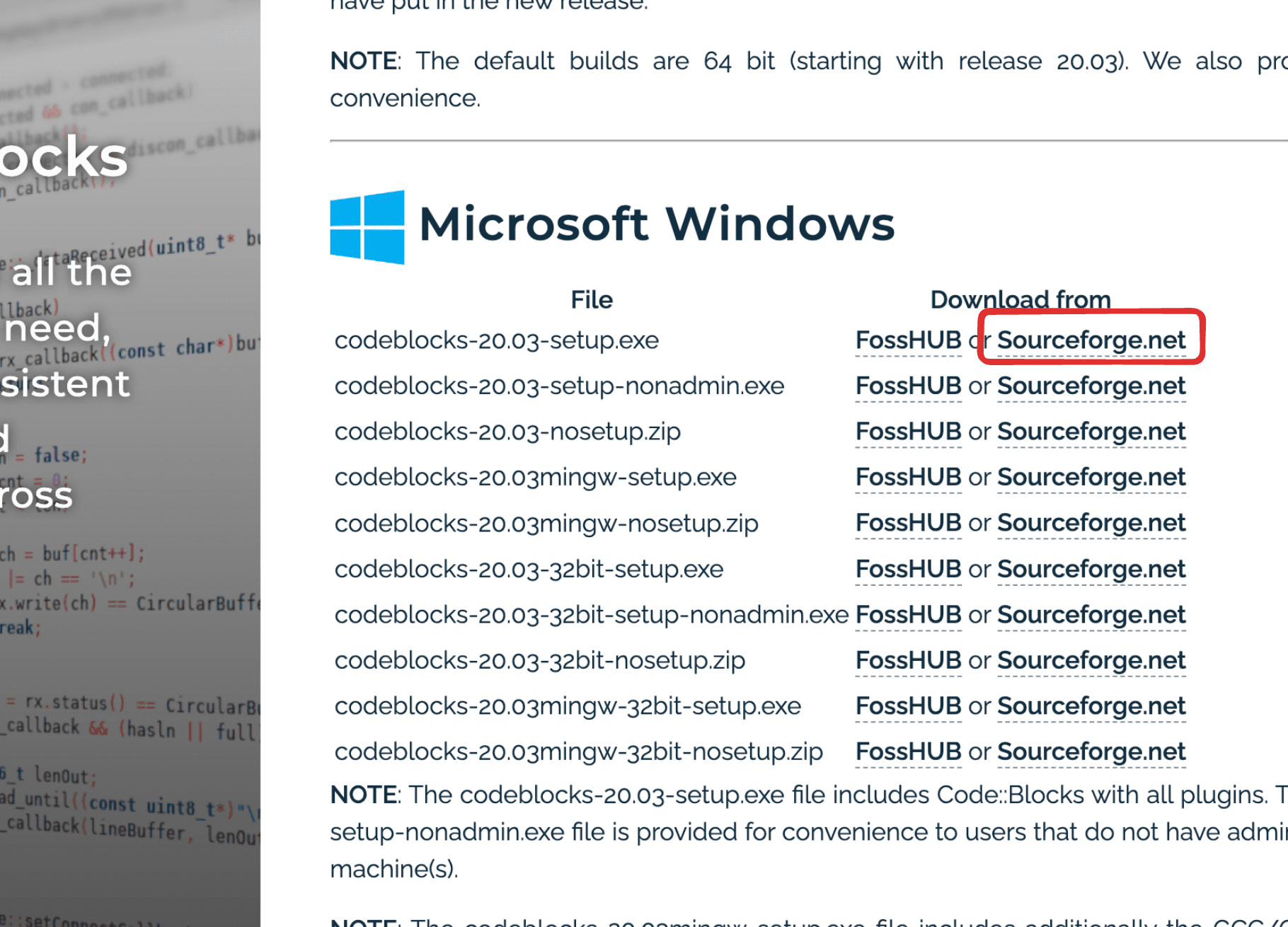Select Sourceforge.net for codeblocks-20.03-32bit-nosetup.zip

coord(1091,660)
